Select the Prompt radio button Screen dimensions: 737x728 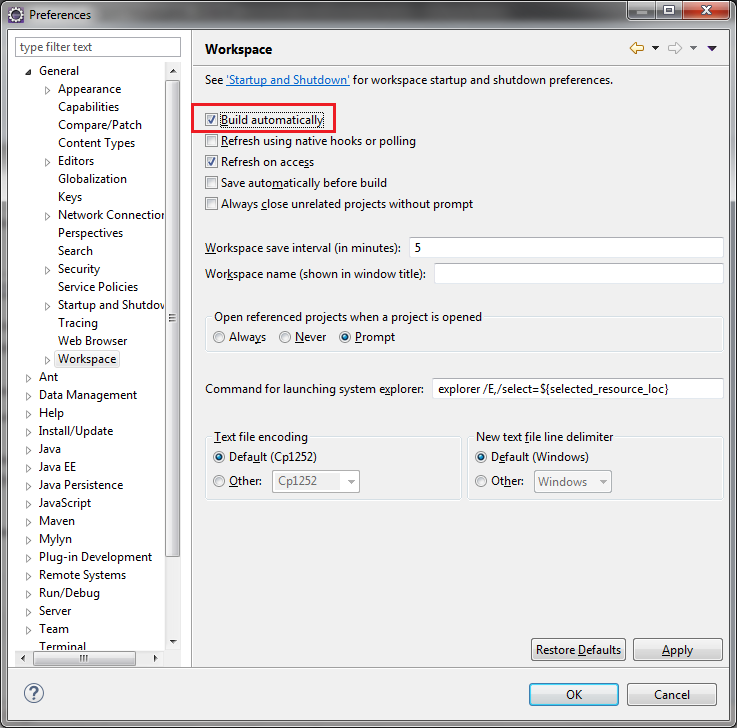click(x=345, y=337)
